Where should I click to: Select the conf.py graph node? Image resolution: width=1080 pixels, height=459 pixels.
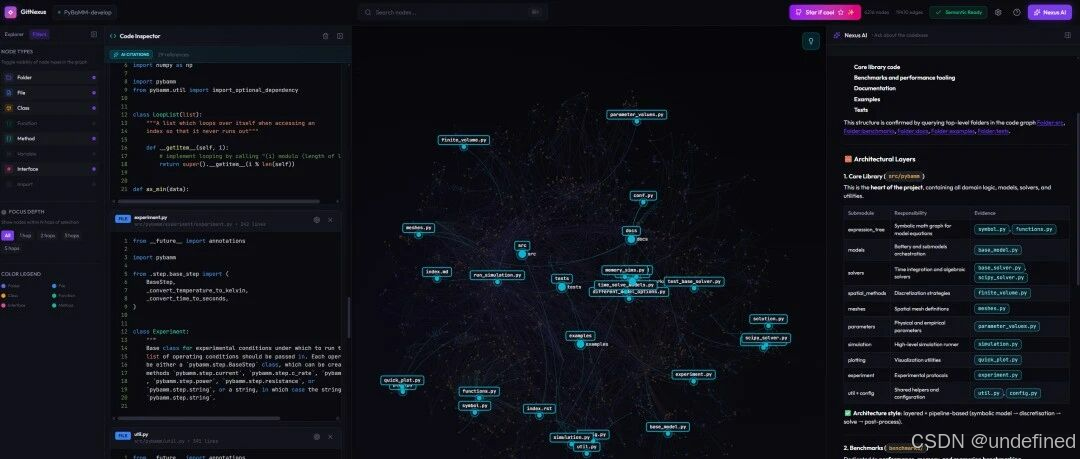click(x=643, y=196)
